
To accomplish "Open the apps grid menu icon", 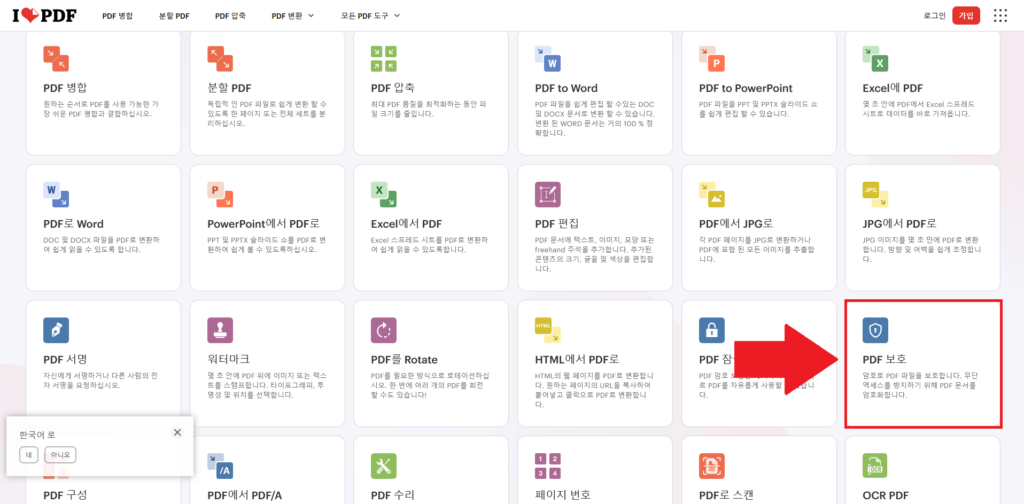I will (1000, 16).
